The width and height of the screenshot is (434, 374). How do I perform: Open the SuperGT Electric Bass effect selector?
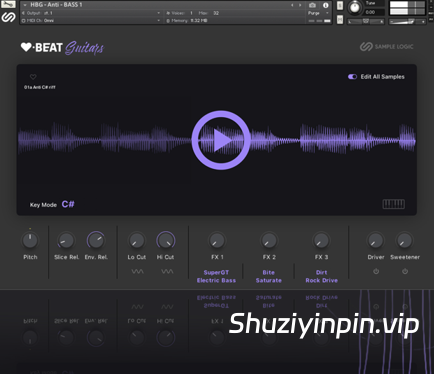tap(216, 276)
